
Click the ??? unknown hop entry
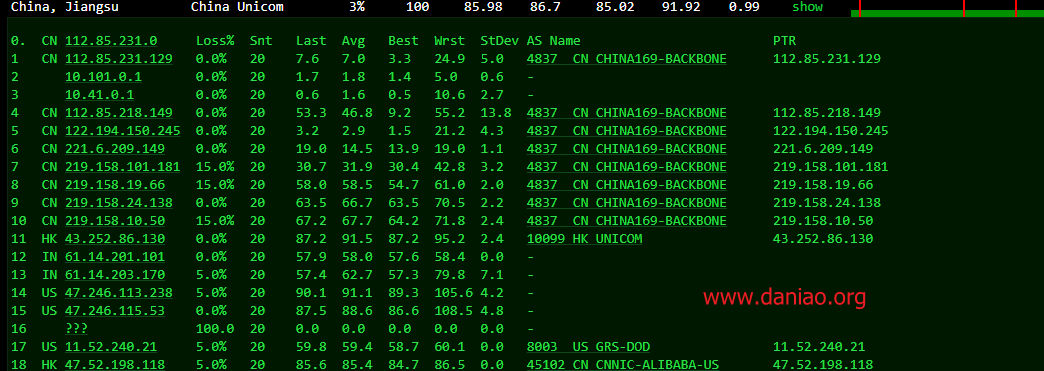click(x=77, y=328)
